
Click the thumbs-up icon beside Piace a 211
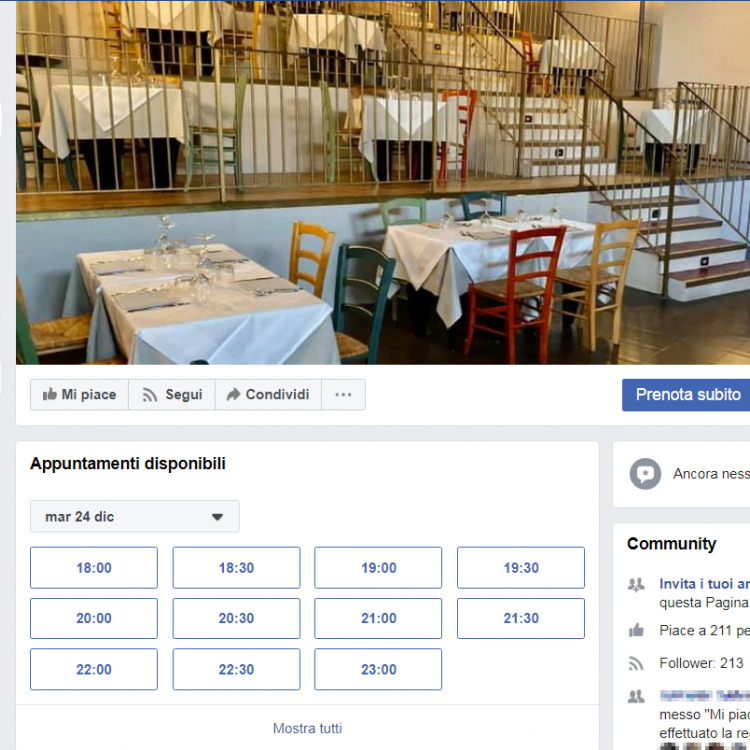pyautogui.click(x=636, y=630)
